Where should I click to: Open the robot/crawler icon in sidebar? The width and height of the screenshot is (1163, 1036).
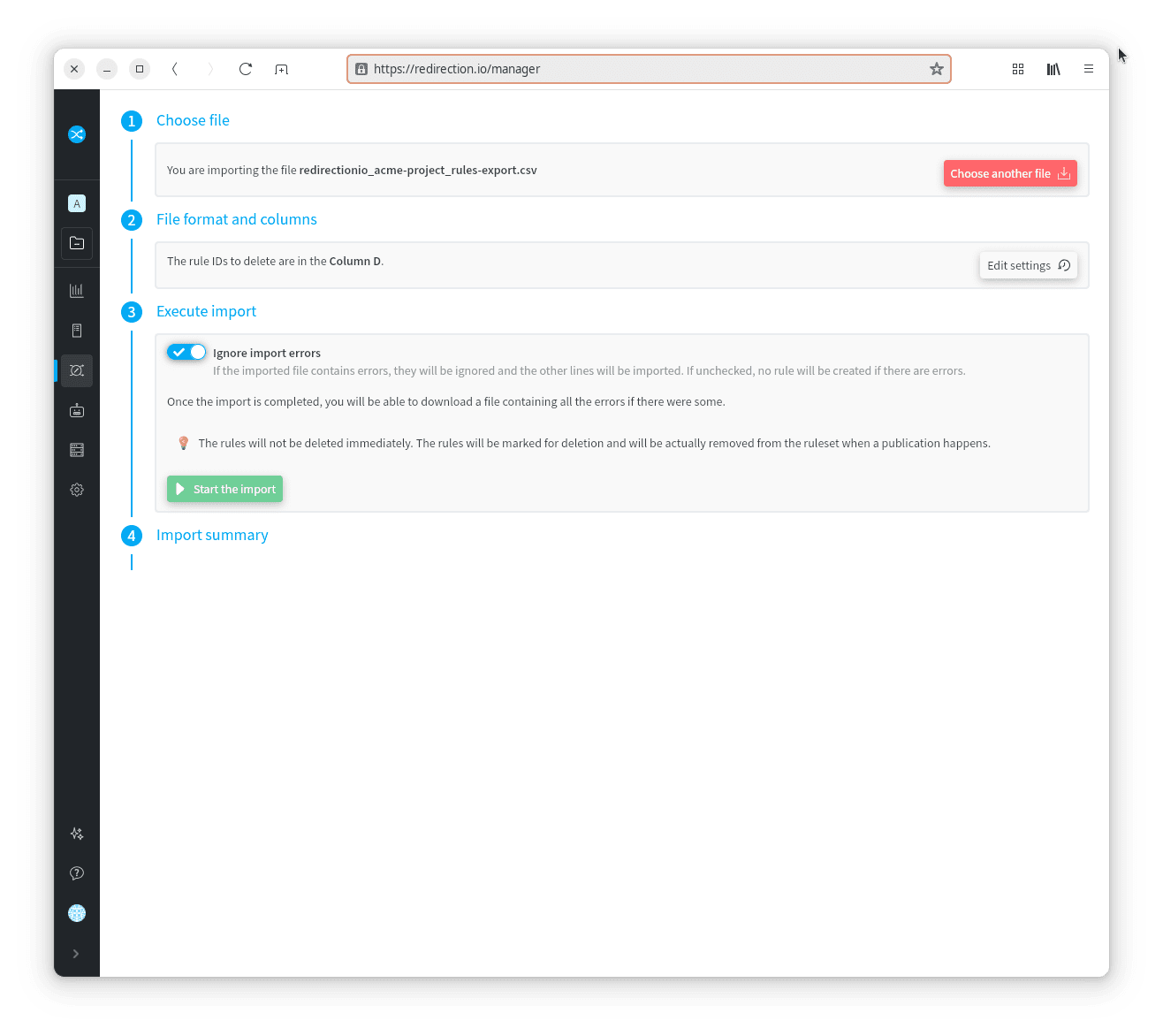(77, 410)
